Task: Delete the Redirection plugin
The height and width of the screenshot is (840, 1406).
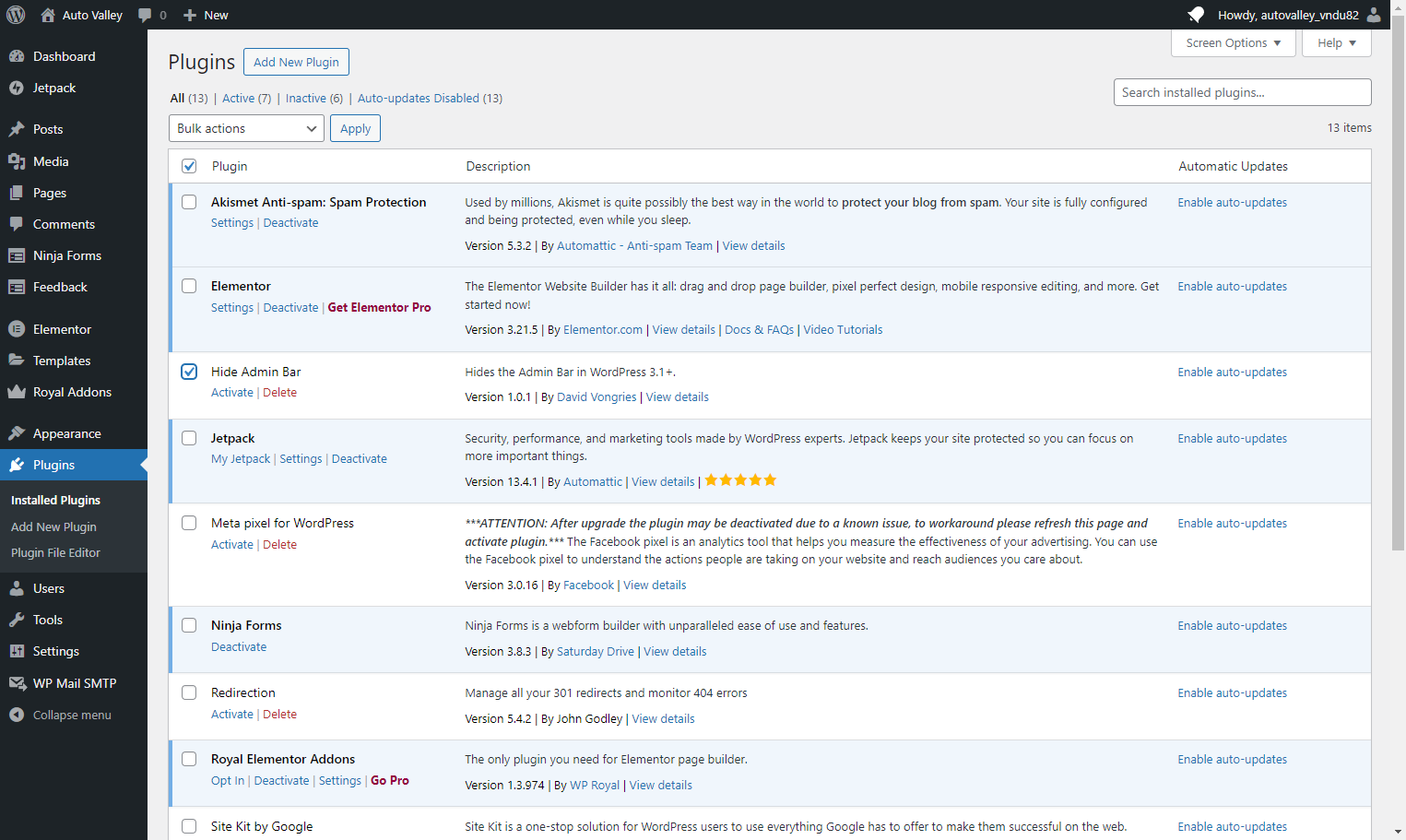Action: click(279, 714)
